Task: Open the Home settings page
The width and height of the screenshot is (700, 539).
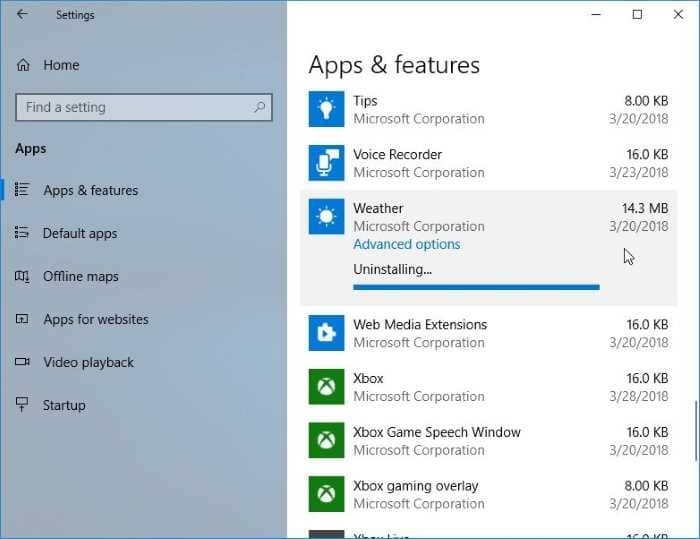Action: pos(60,65)
